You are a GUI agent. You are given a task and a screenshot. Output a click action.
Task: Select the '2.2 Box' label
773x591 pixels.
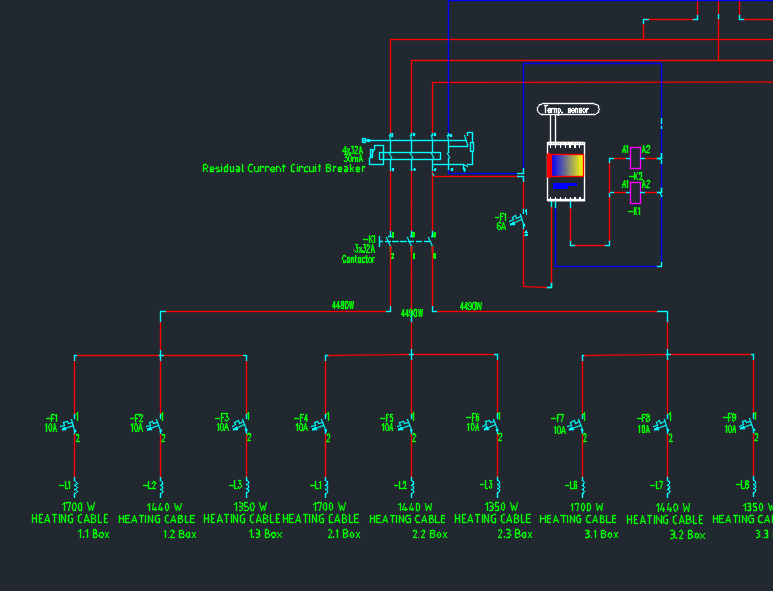coord(430,534)
